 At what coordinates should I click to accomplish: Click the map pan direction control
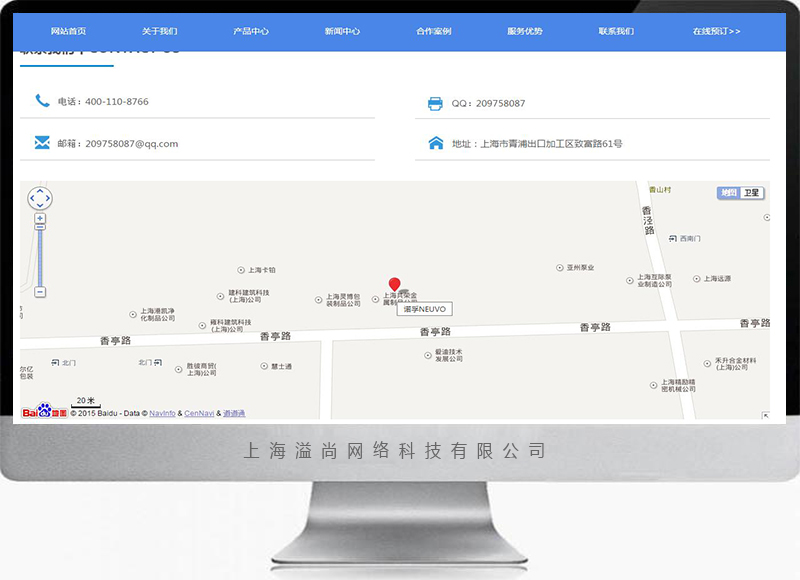39,198
